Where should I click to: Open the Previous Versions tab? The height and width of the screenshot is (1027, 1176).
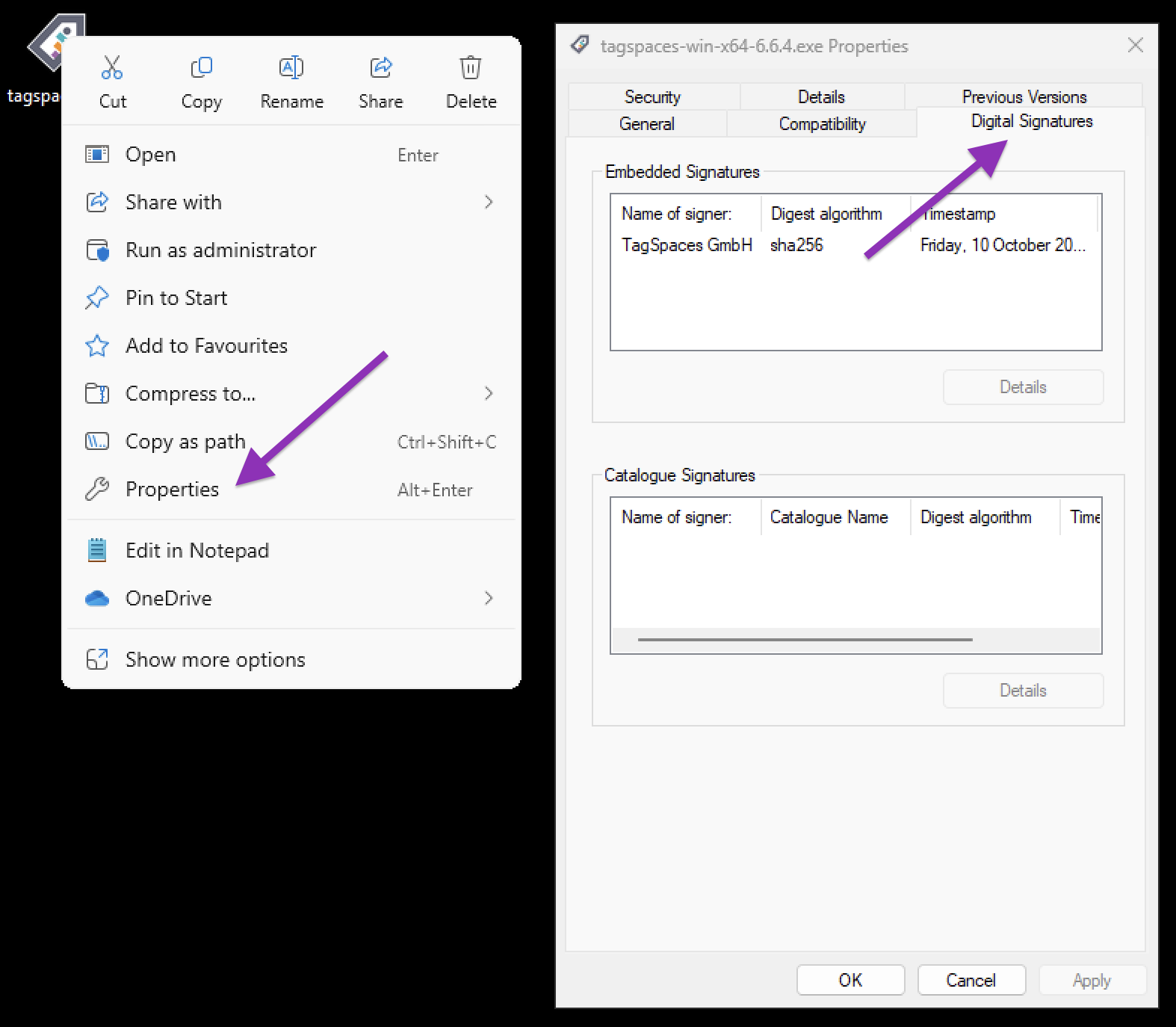click(1024, 96)
